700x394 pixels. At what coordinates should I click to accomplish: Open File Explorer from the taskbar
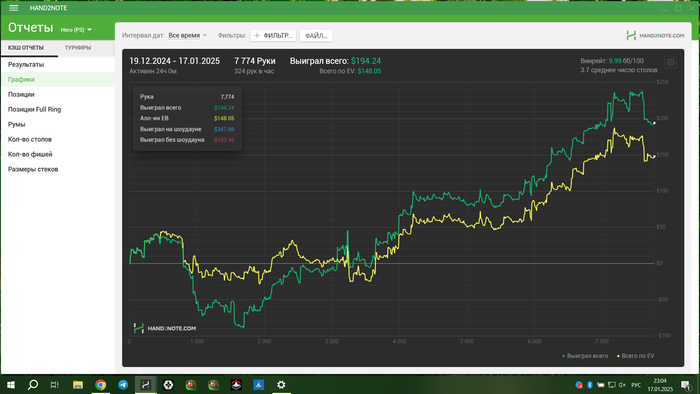coord(78,385)
